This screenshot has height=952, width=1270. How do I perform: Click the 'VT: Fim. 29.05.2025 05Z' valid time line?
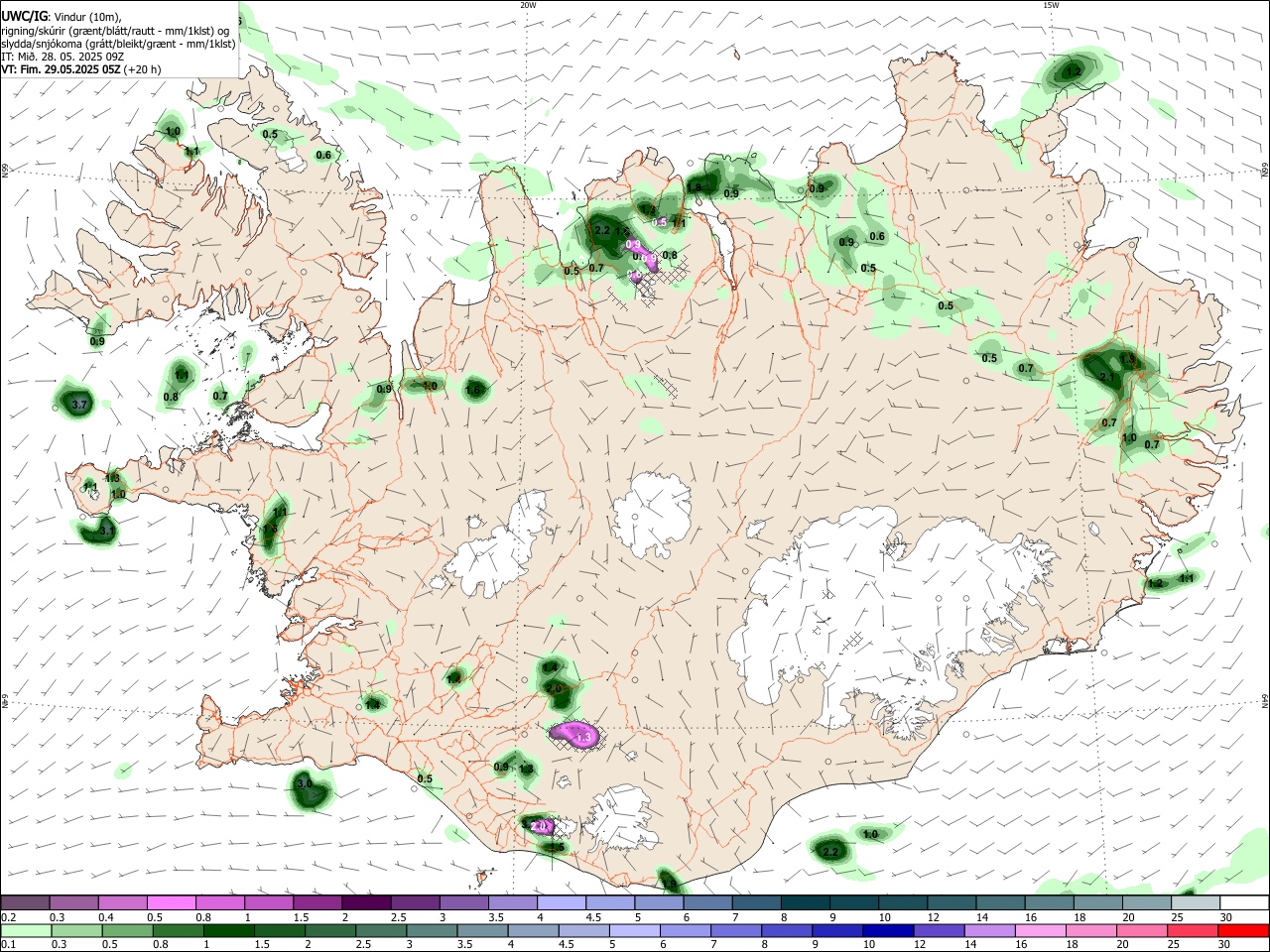pyautogui.click(x=61, y=69)
